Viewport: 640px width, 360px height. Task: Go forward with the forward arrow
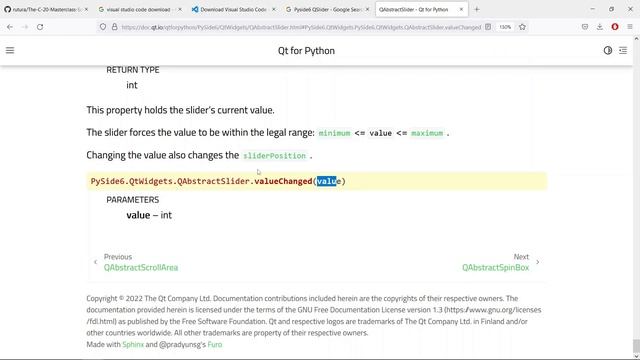point(25,27)
